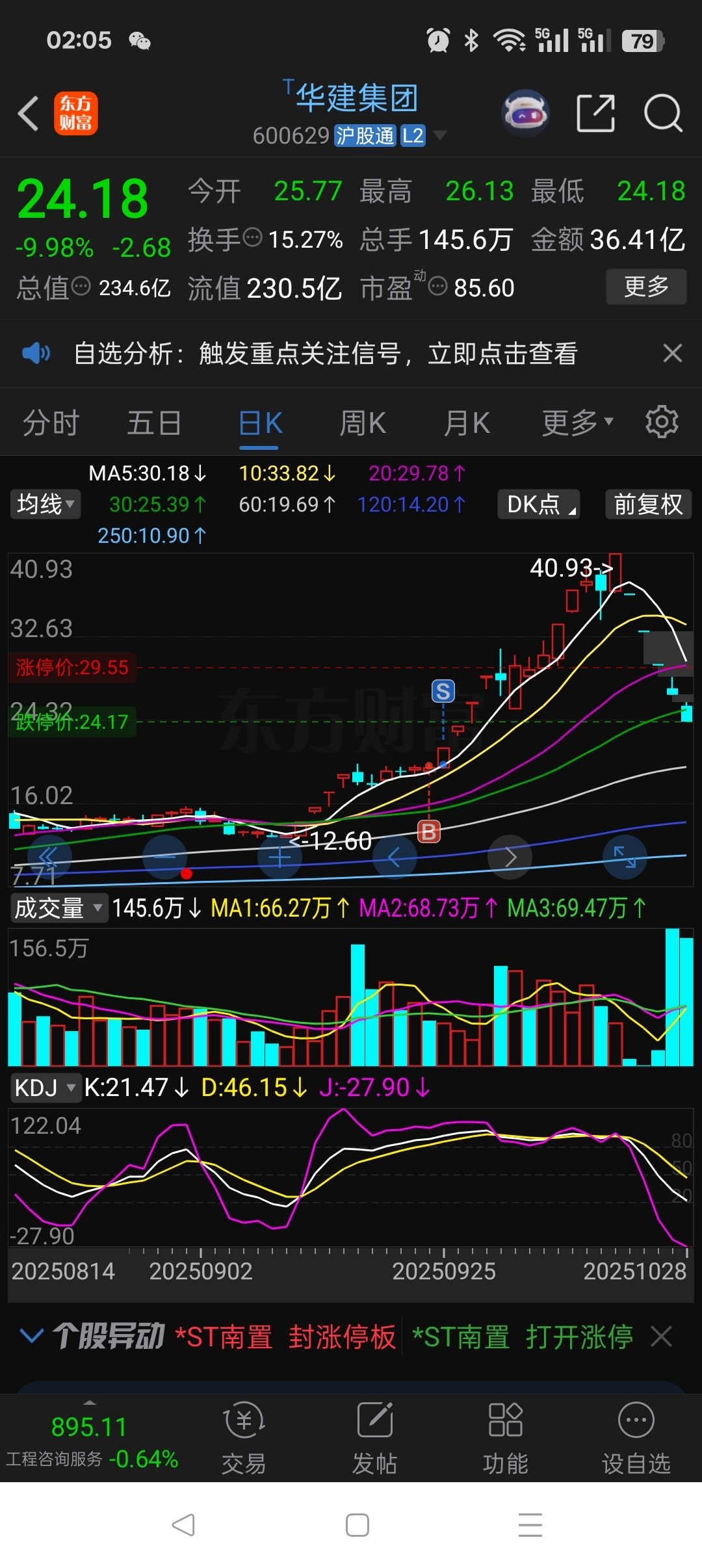Tap the MA1:66.27万 volume average
The image size is (702, 1568).
pos(280,908)
